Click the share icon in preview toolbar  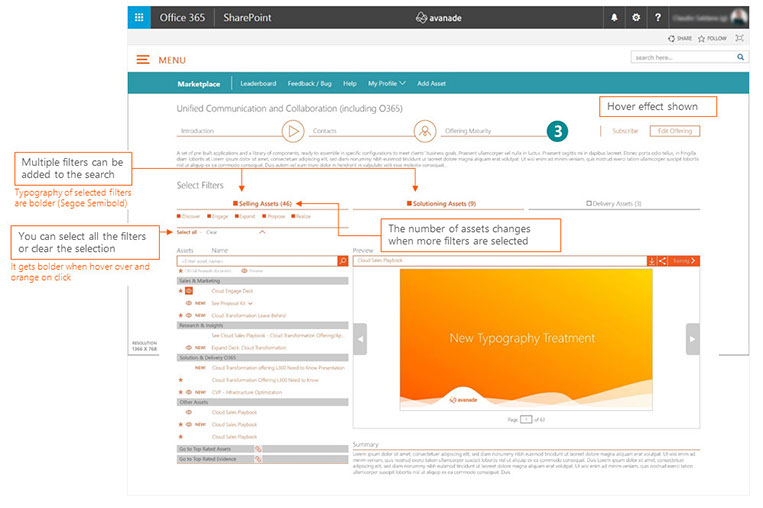point(663,261)
